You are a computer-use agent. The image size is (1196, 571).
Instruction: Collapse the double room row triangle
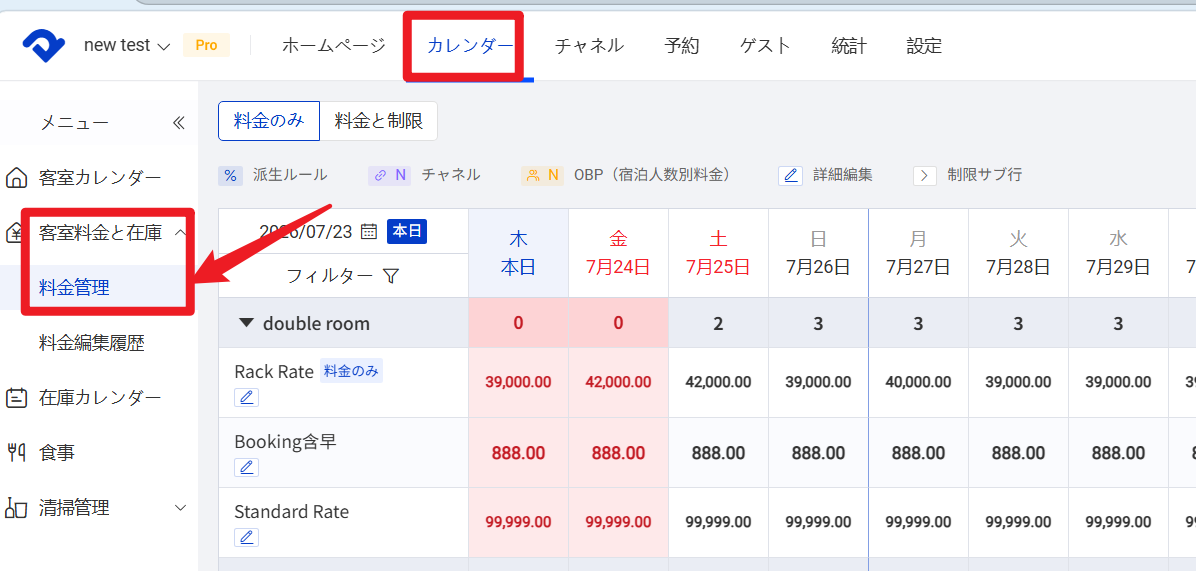point(246,323)
